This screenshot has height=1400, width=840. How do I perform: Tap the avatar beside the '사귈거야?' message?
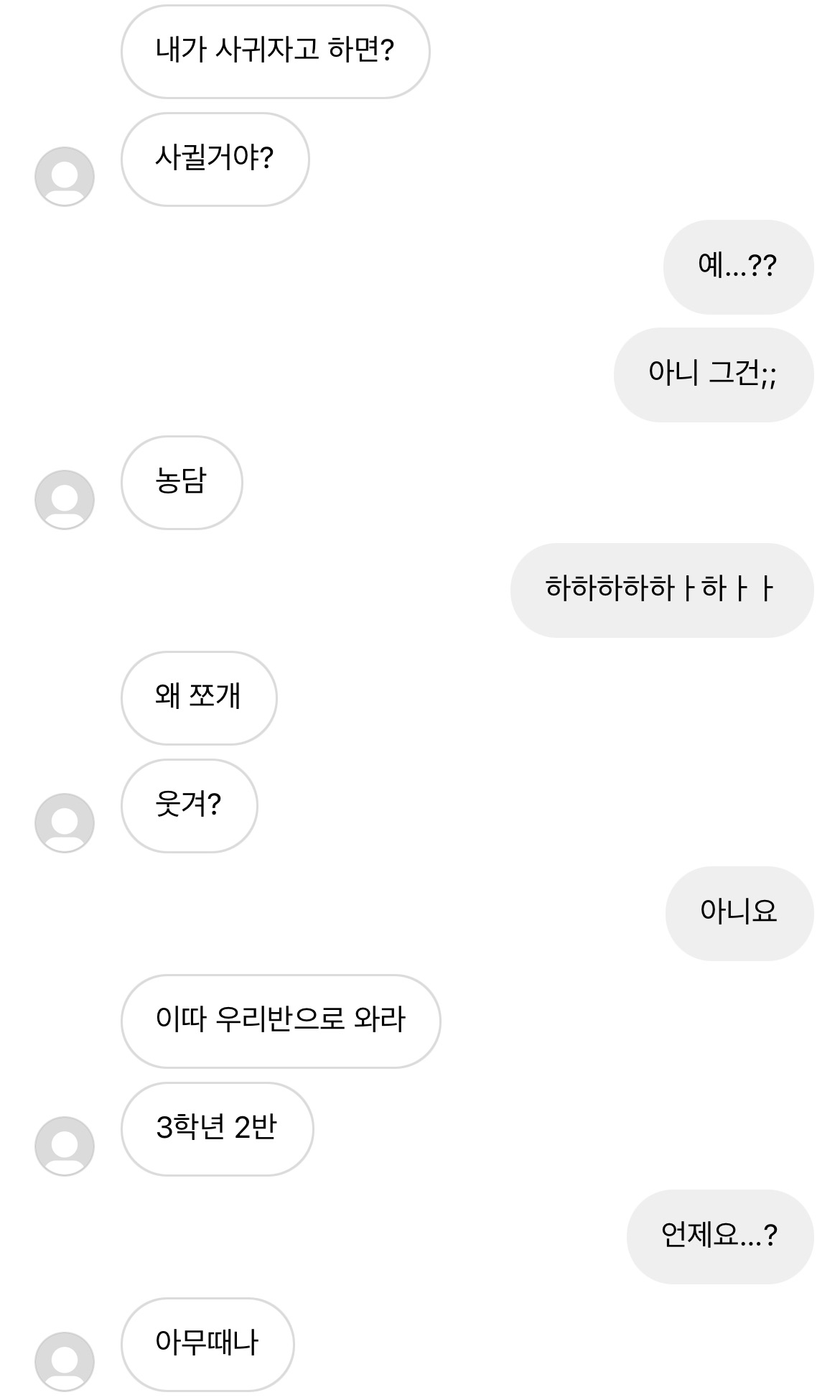point(65,177)
